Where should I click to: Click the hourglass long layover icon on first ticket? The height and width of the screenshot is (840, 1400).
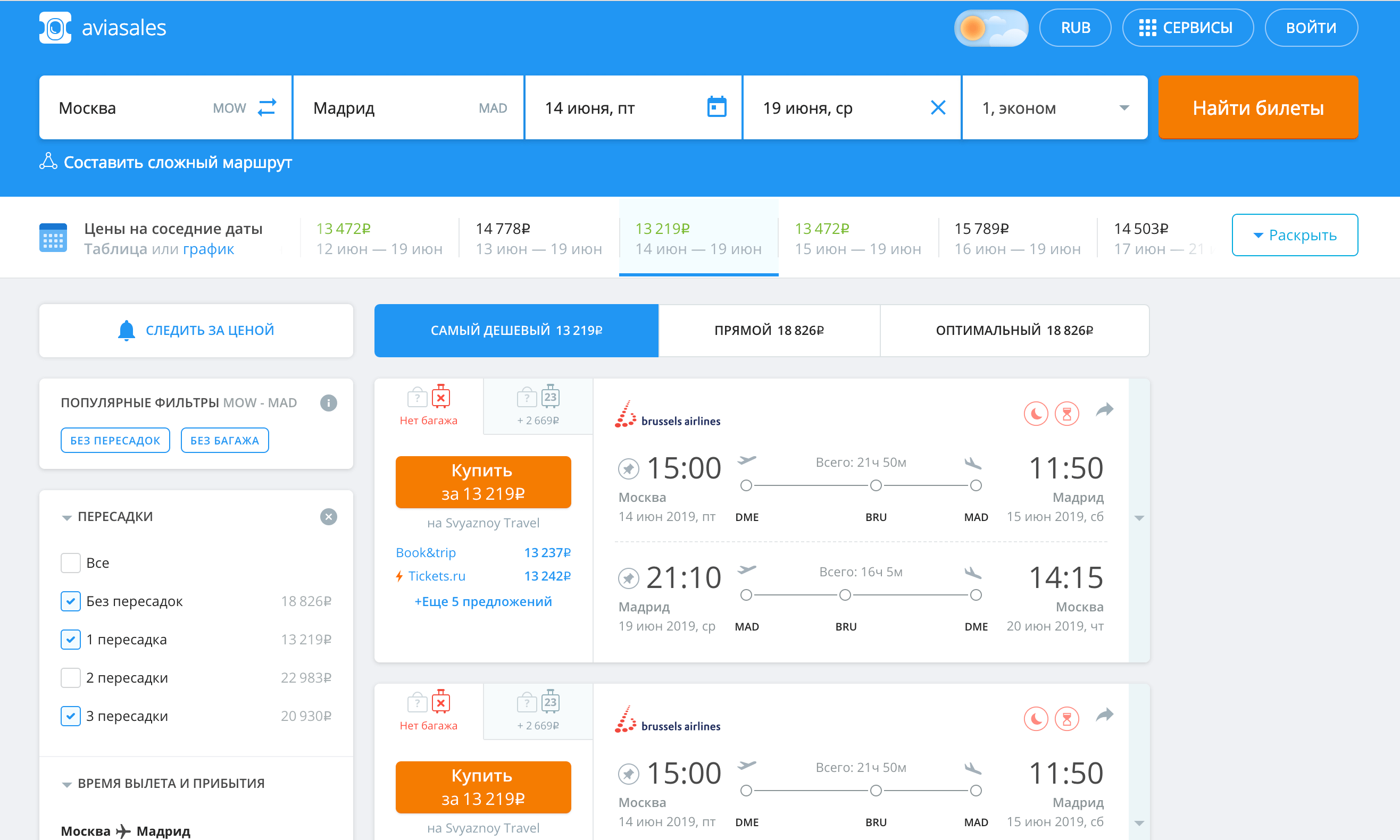point(1067,414)
